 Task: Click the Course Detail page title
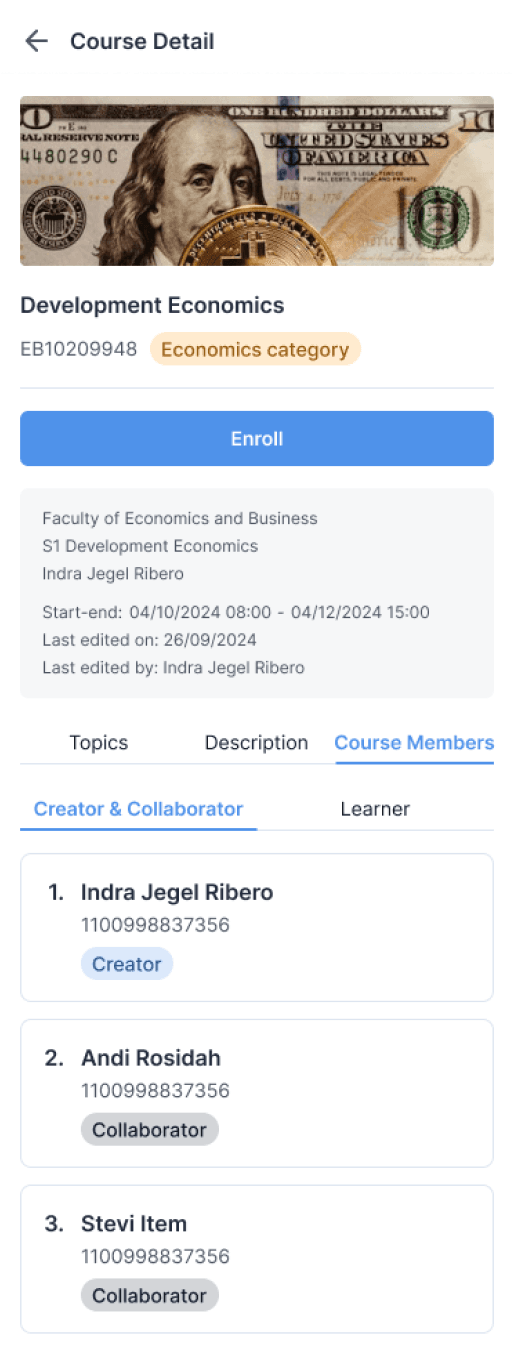coord(142,41)
